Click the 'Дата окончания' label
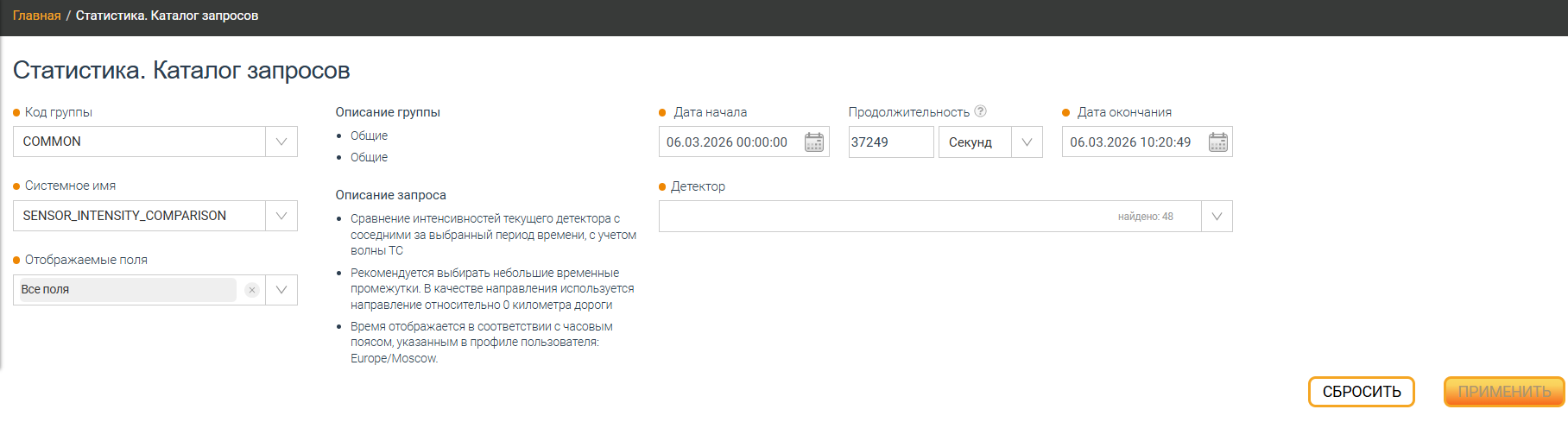The image size is (1568, 422). click(x=1124, y=112)
